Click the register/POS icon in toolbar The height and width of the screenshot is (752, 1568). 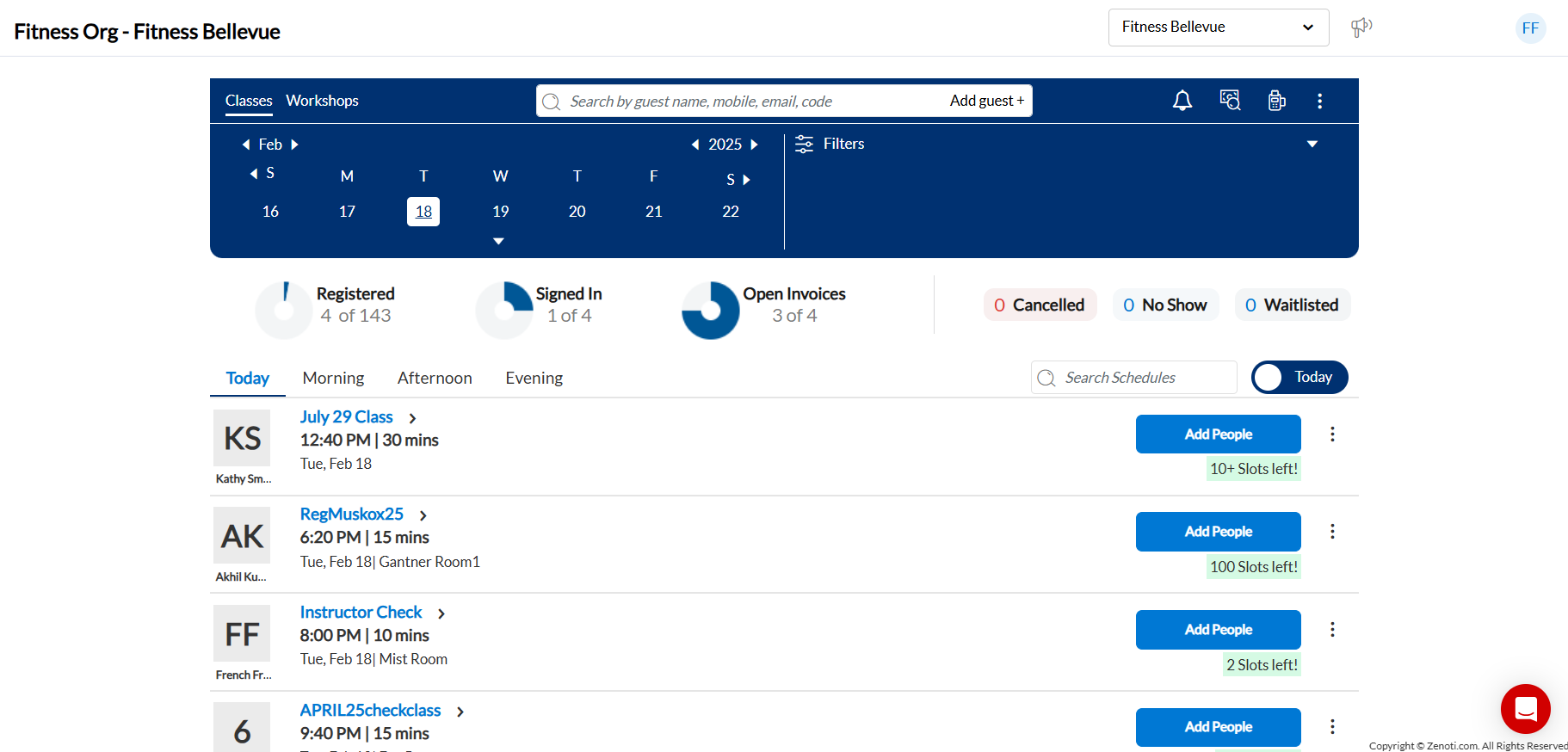[1277, 101]
